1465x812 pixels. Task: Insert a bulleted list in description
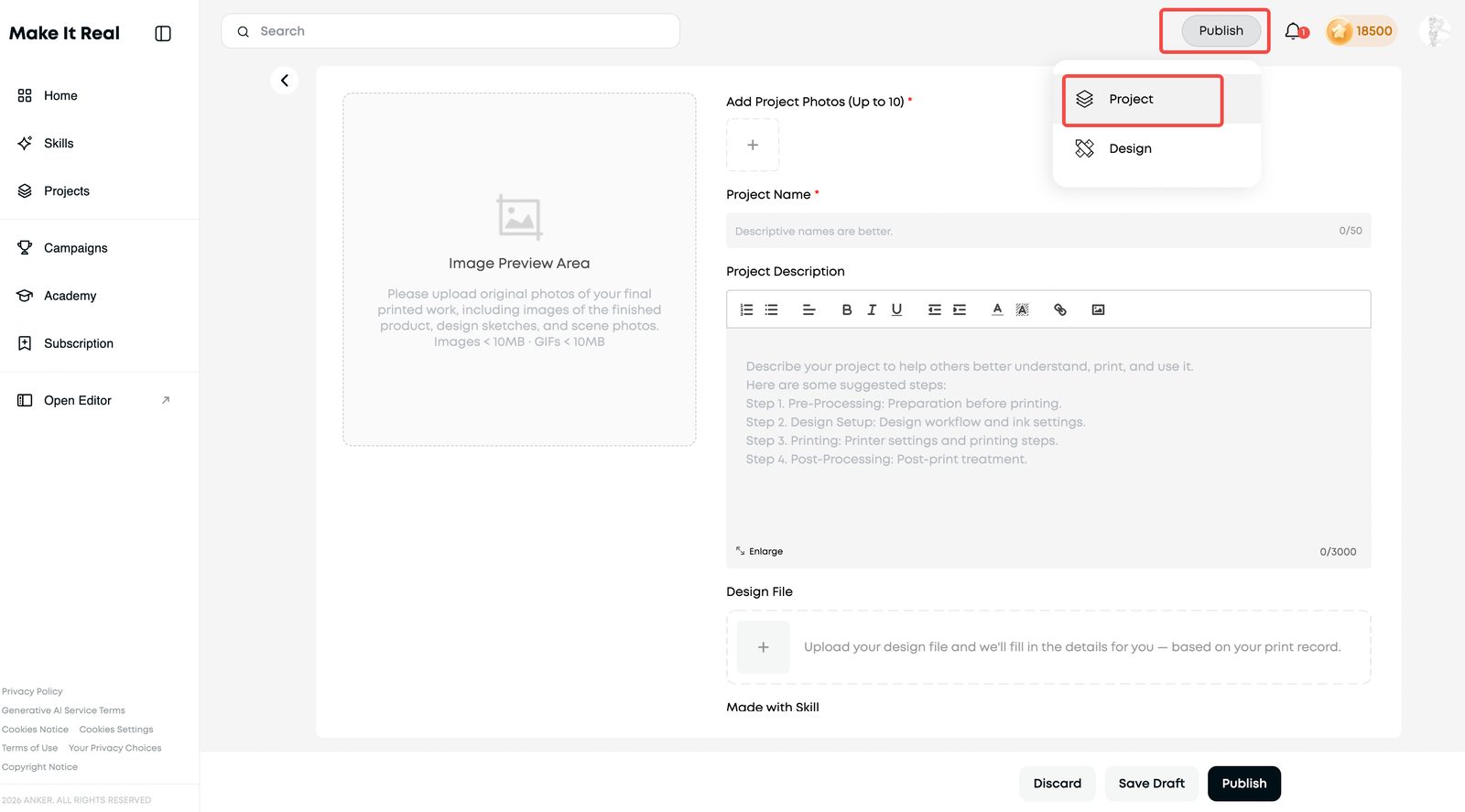[x=772, y=309]
